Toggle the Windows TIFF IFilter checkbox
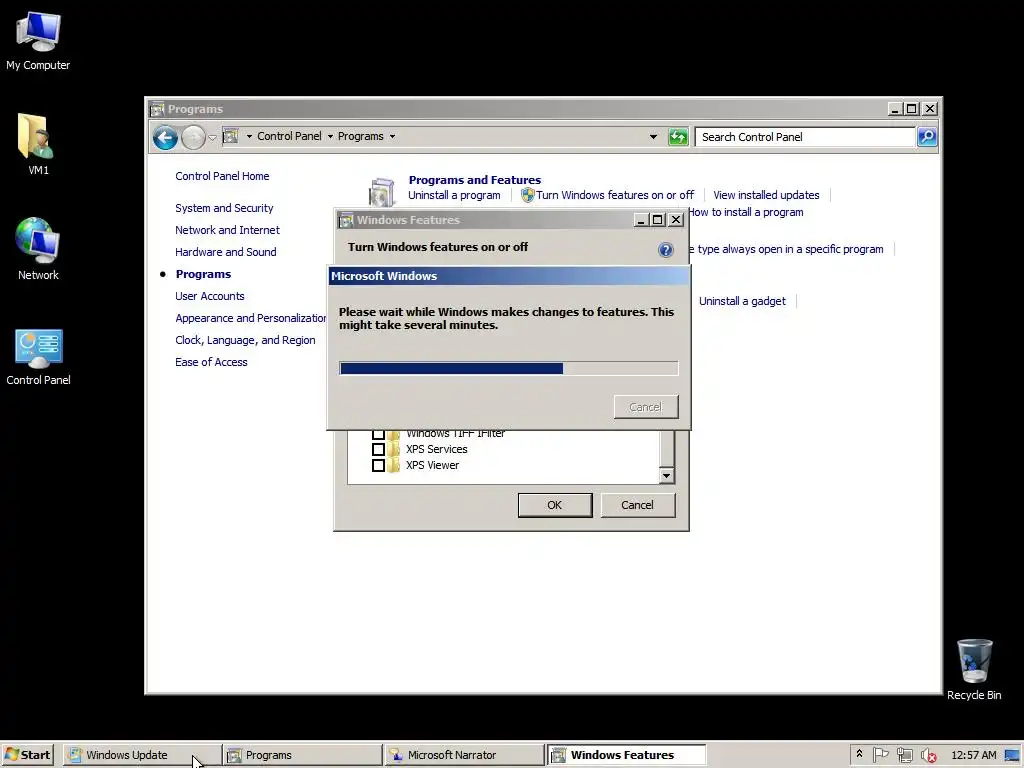The height and width of the screenshot is (768, 1024). [378, 434]
